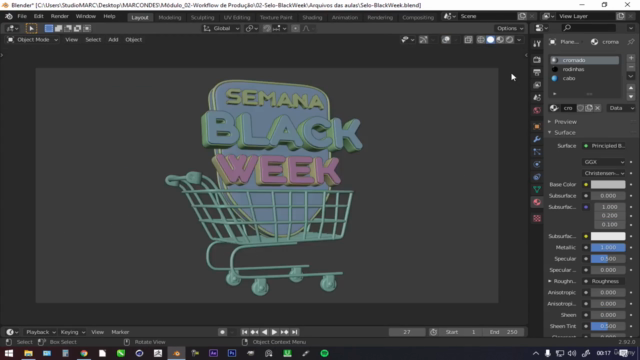640x360 pixels.
Task: Open the Object Data green triangle tab
Action: tap(537, 189)
